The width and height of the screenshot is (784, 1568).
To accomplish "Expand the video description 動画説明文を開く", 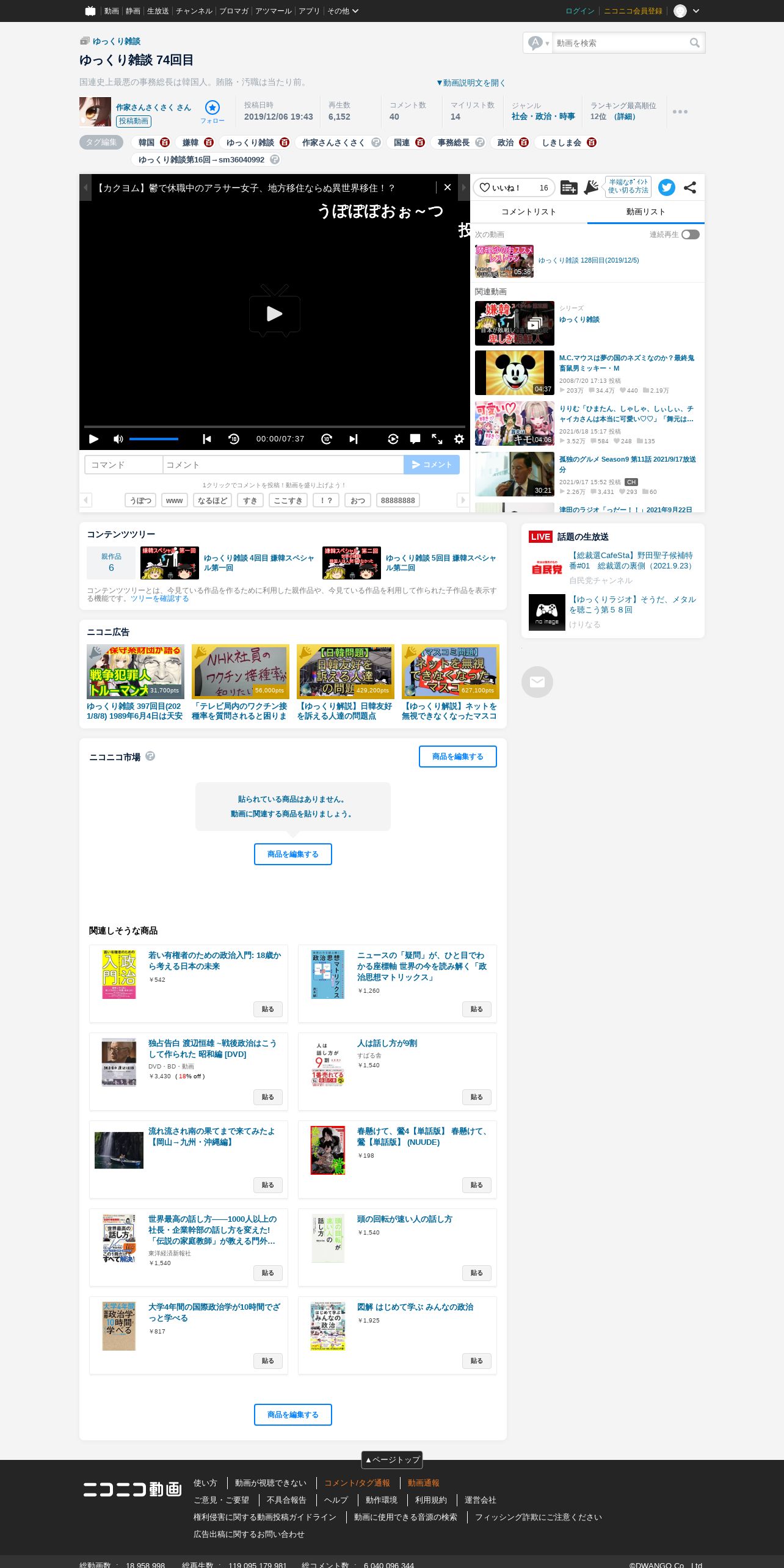I will click(x=471, y=83).
